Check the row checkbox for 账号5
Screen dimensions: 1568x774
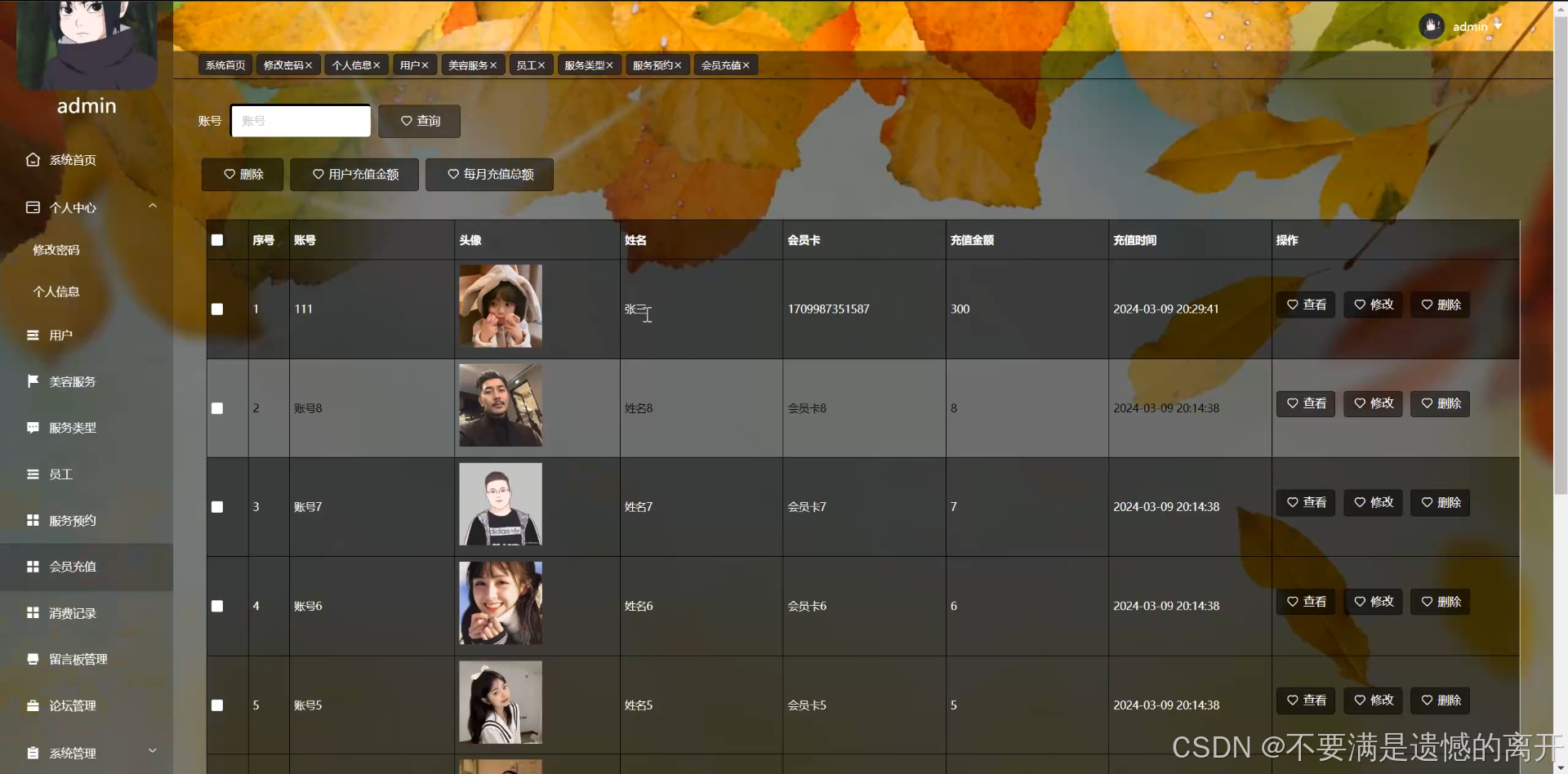[x=217, y=705]
